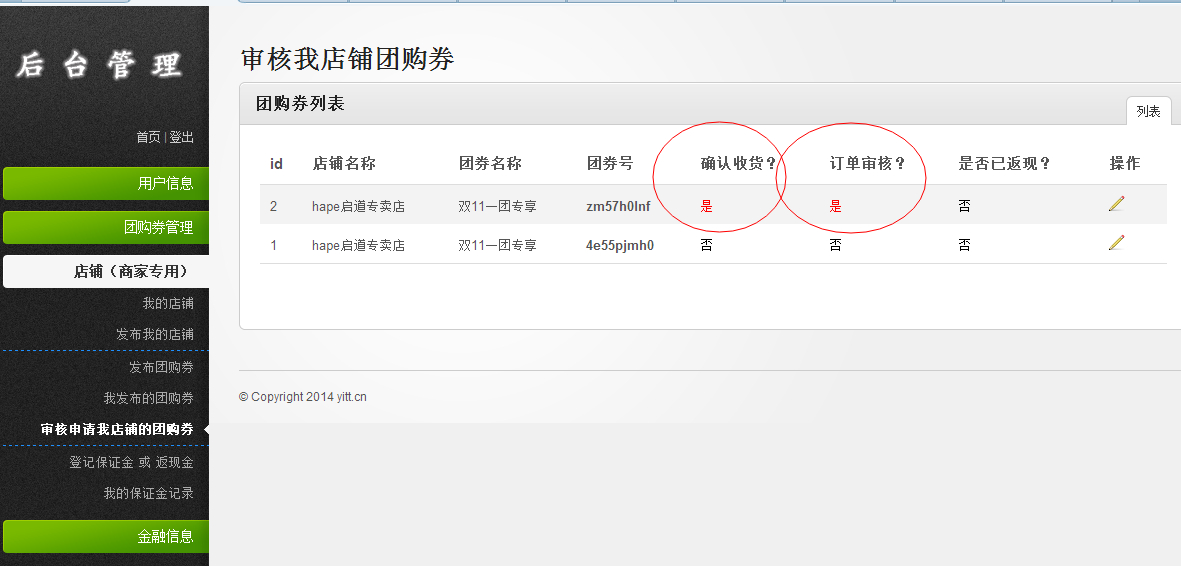Click 否 under 是否已返现？ in 4e55pjmh0 row
1181x566 pixels.
click(964, 245)
